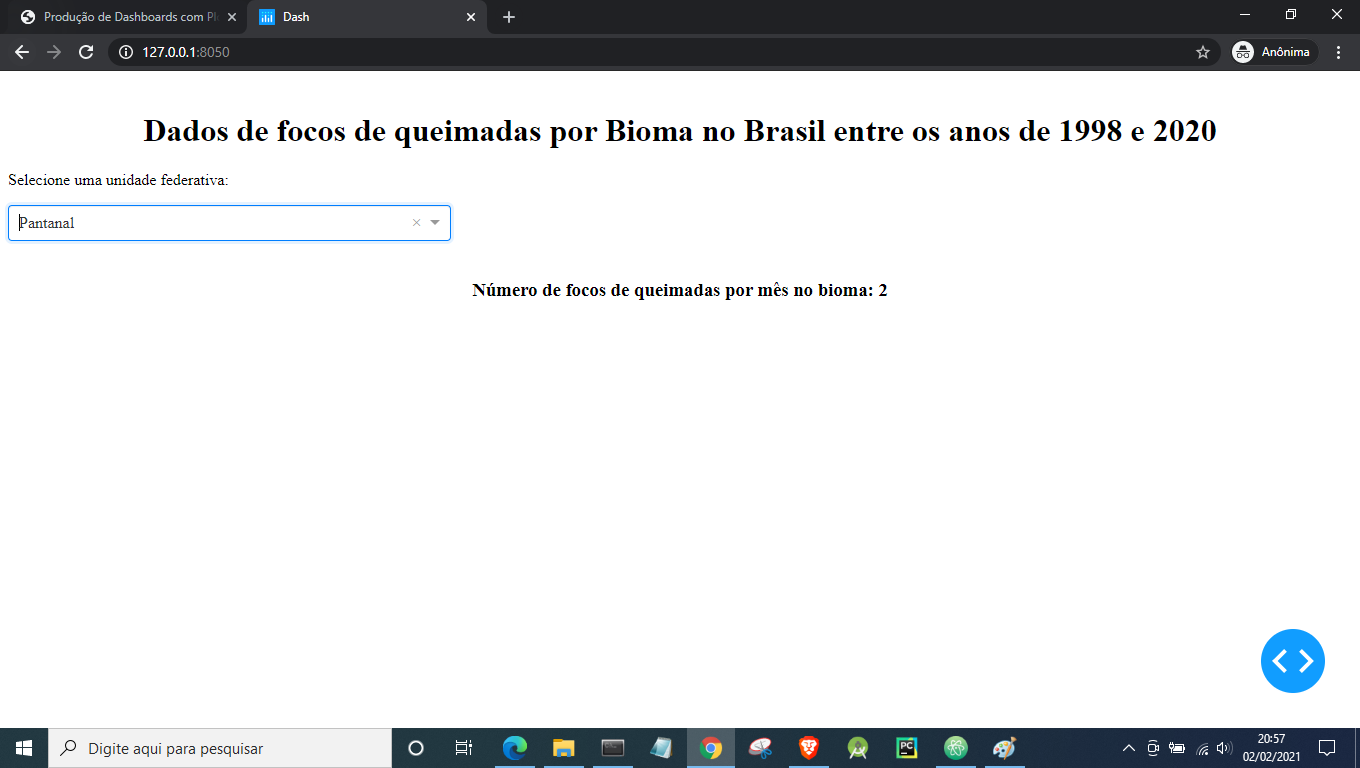Click inside the Pantanal dropdown field
The image size is (1360, 768).
click(229, 223)
